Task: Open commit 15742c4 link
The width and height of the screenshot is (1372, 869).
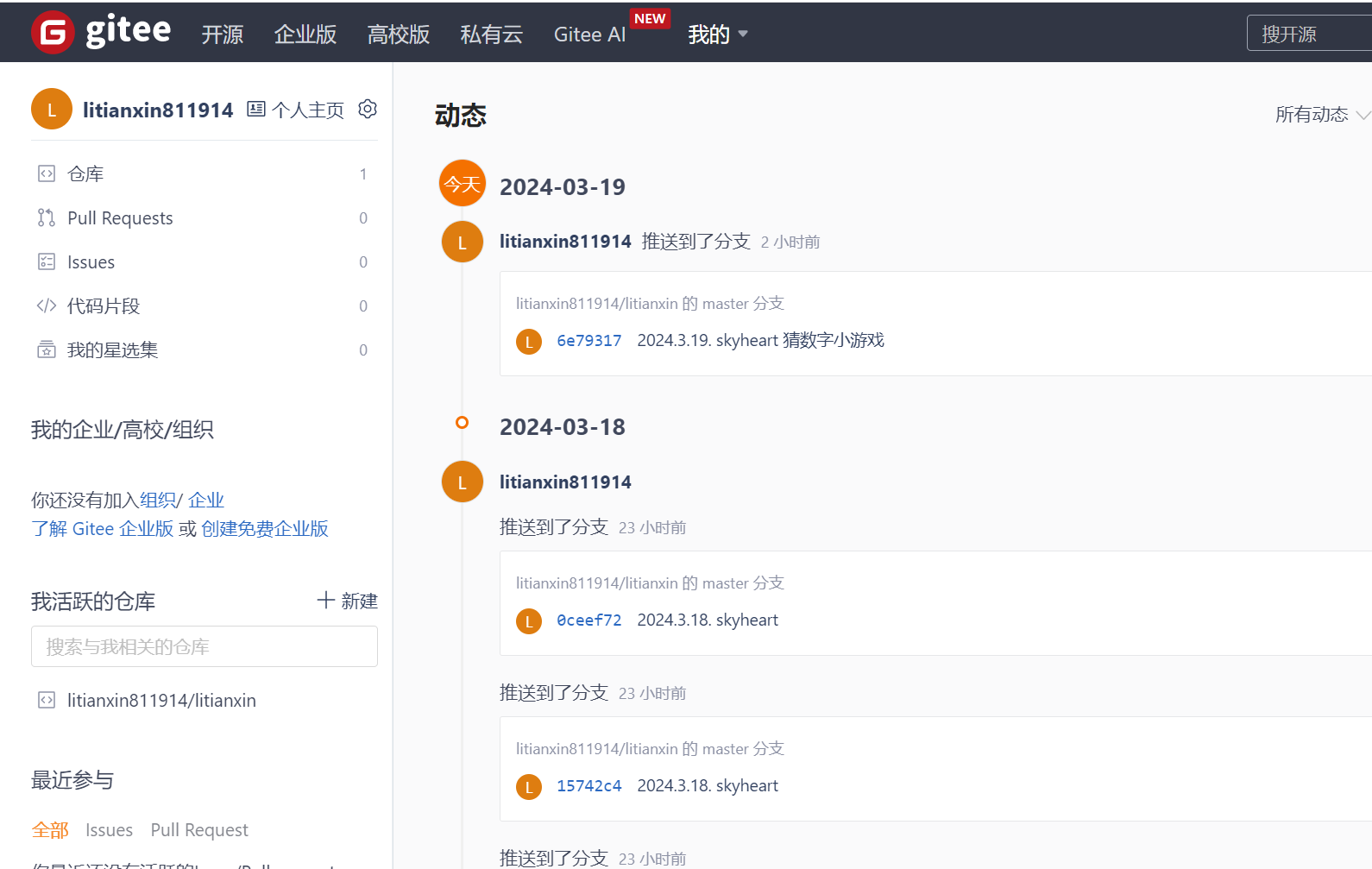Action: (x=589, y=786)
